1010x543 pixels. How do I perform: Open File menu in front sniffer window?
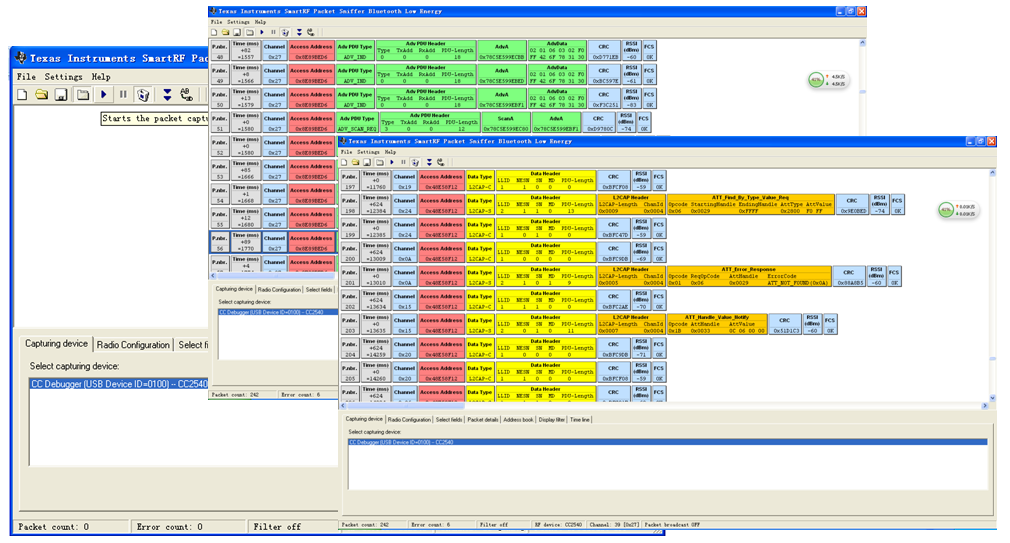coord(347,152)
